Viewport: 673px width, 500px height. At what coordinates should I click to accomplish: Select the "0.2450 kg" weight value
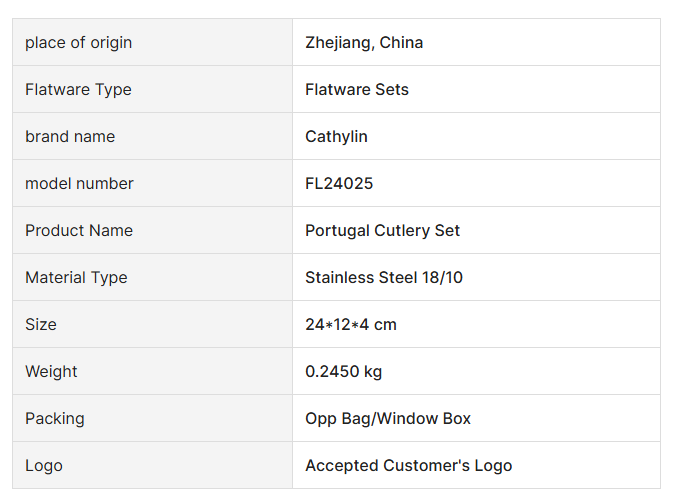tap(343, 371)
